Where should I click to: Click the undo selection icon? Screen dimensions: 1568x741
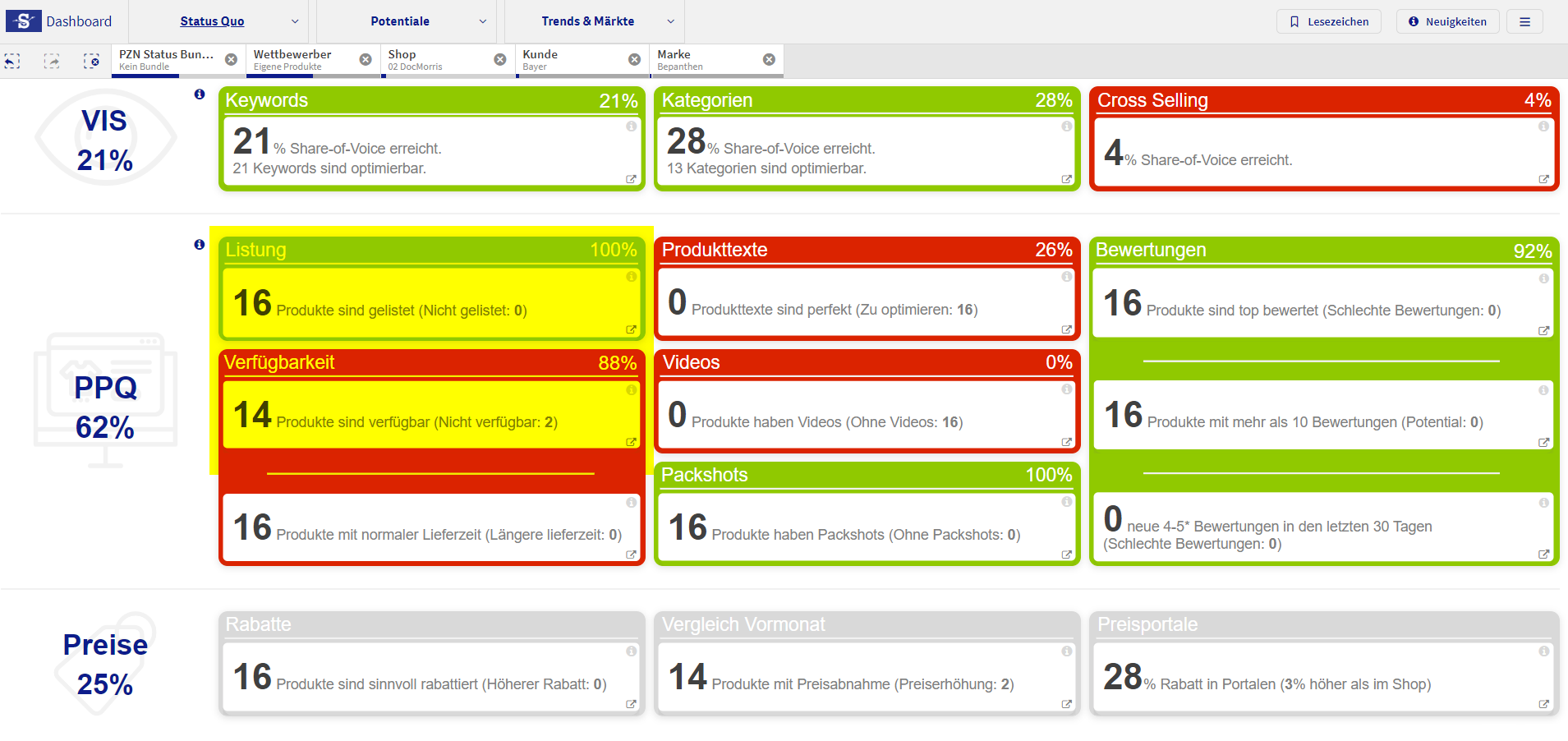pyautogui.click(x=12, y=61)
